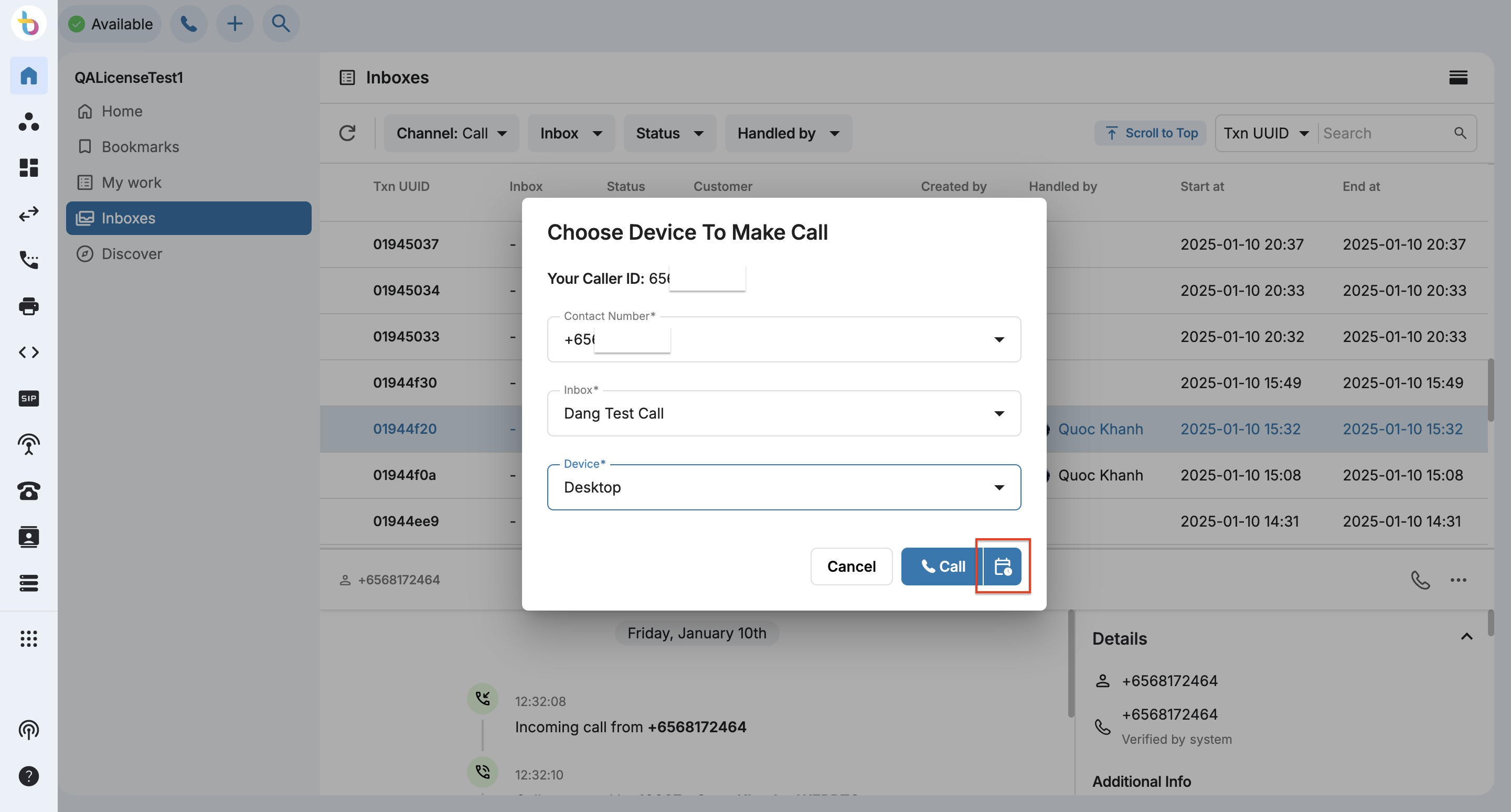1511x812 pixels.
Task: Click the Details panel vertical scrollbar
Action: click(x=1491, y=623)
